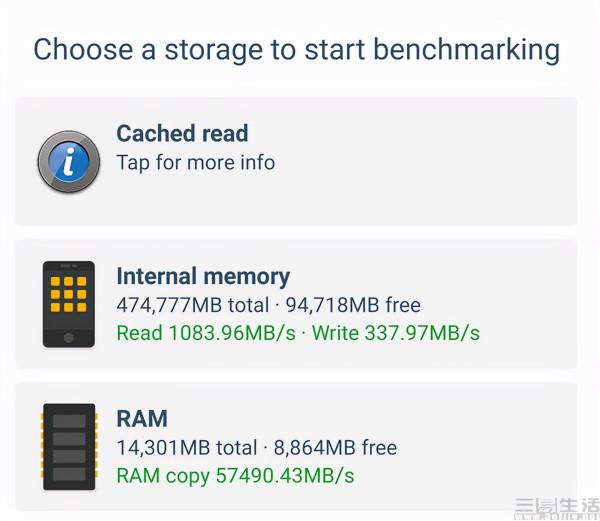This screenshot has width=600, height=521.
Task: Click the "RAM" heading label
Action: [142, 419]
